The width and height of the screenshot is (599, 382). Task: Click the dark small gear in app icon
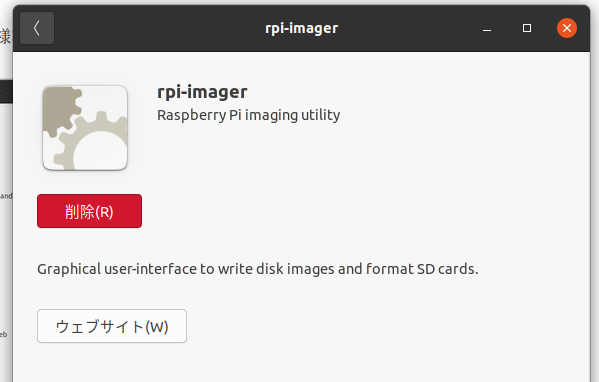coord(61,109)
